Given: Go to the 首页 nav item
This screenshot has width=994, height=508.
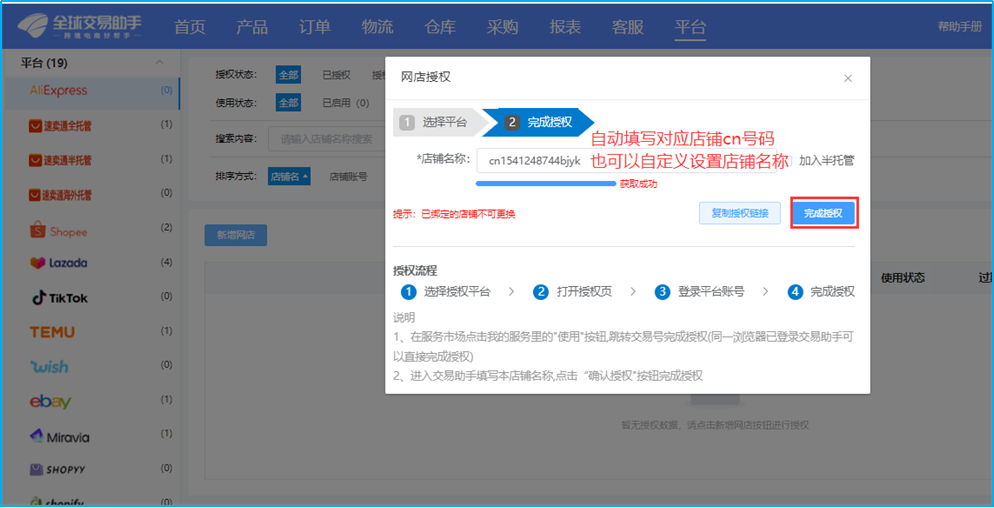Looking at the screenshot, I should pyautogui.click(x=190, y=27).
